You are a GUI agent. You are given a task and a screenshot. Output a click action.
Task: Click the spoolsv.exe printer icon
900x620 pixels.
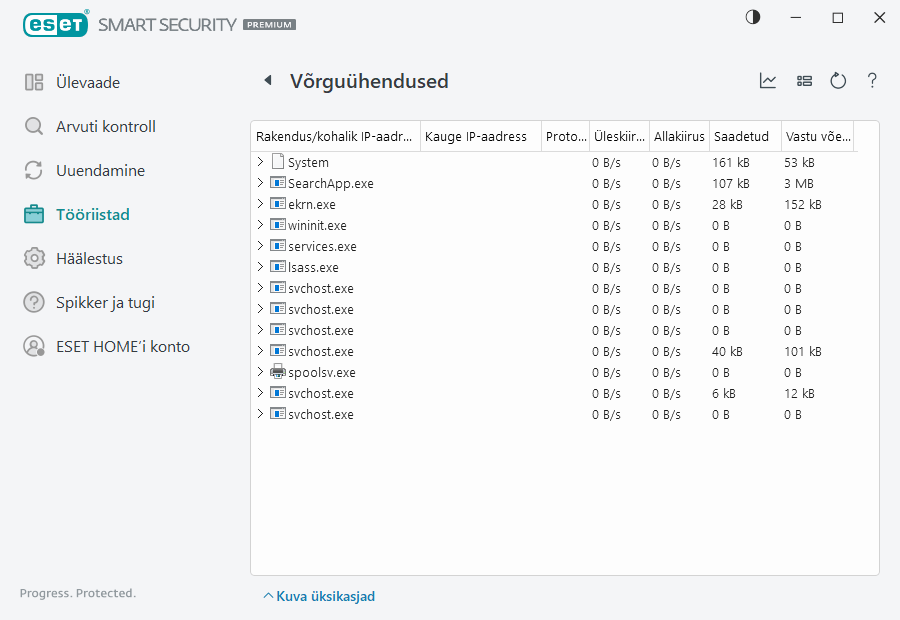(x=278, y=372)
